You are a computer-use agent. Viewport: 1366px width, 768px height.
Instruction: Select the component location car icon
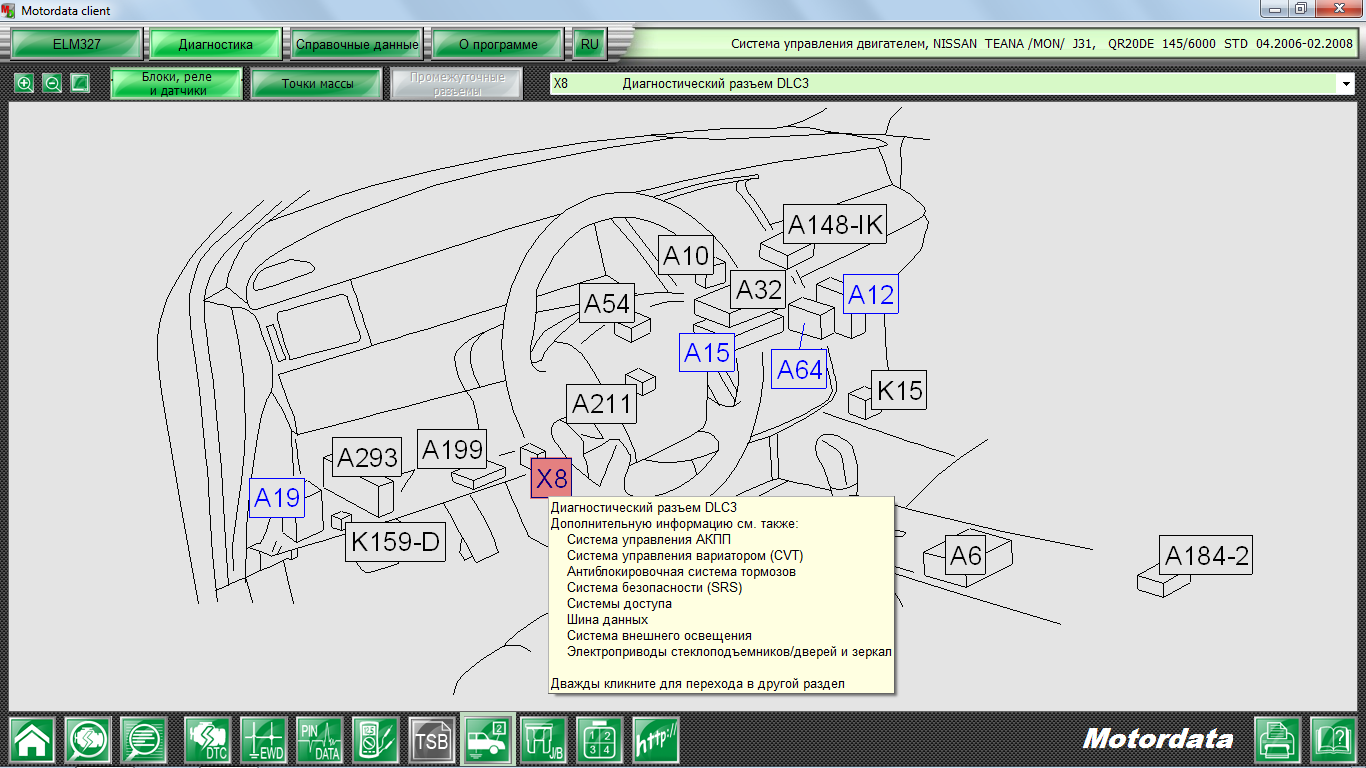(487, 741)
